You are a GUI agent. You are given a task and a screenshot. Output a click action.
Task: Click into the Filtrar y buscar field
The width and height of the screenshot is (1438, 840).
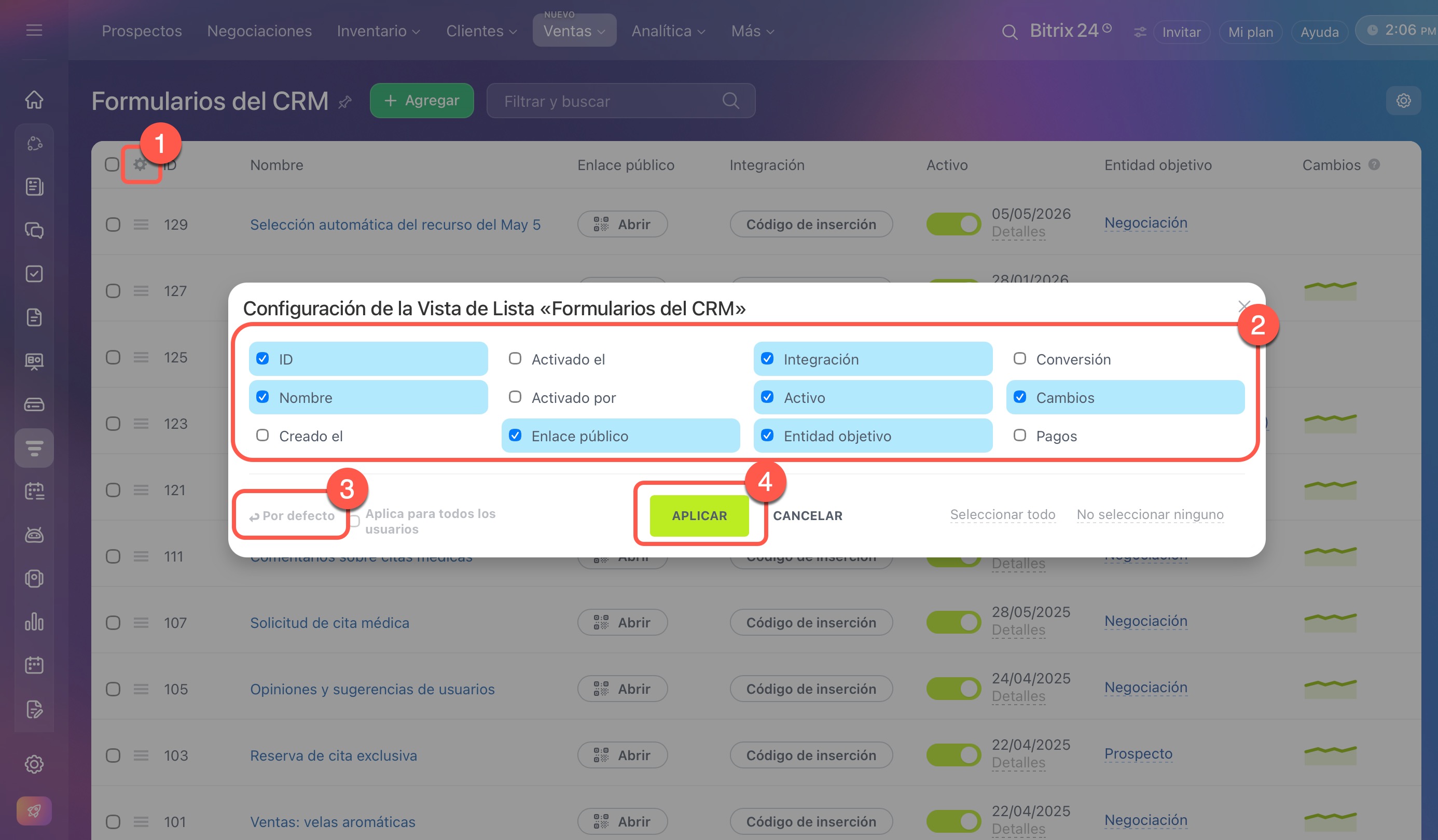621,101
